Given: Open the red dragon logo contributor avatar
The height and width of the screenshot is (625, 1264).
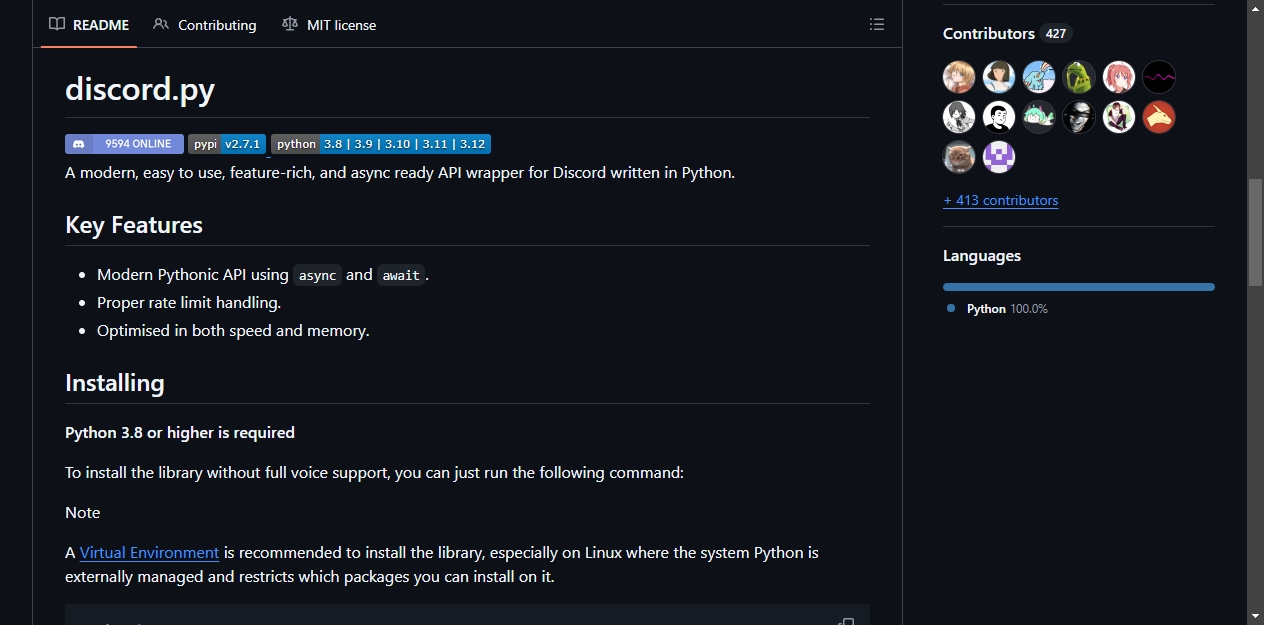Looking at the screenshot, I should [1159, 117].
